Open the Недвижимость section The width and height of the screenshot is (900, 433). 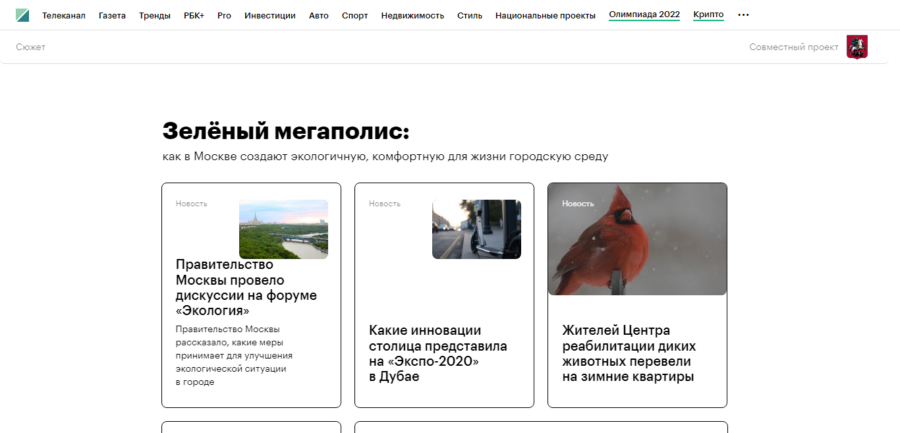pos(413,16)
